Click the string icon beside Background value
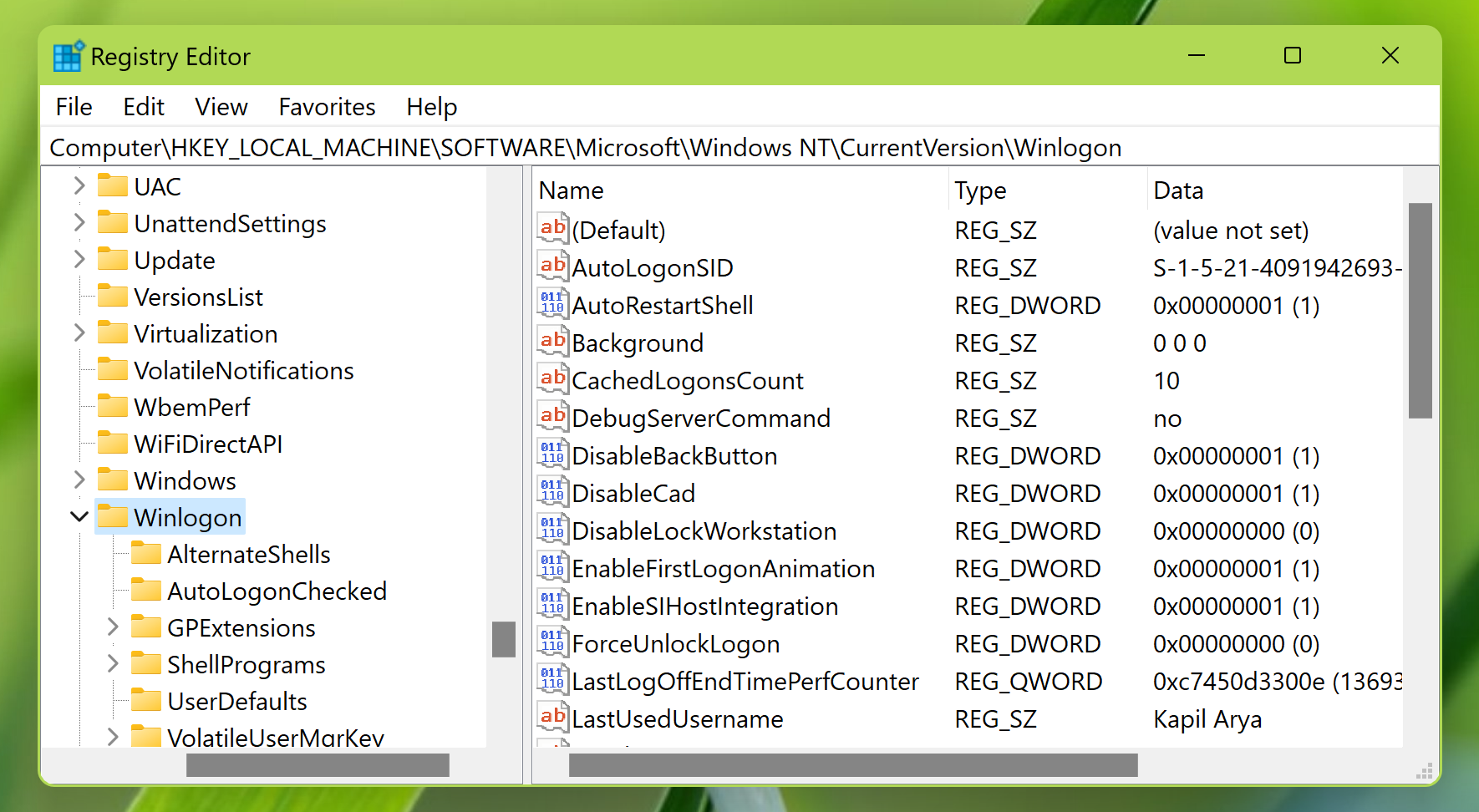 552,341
